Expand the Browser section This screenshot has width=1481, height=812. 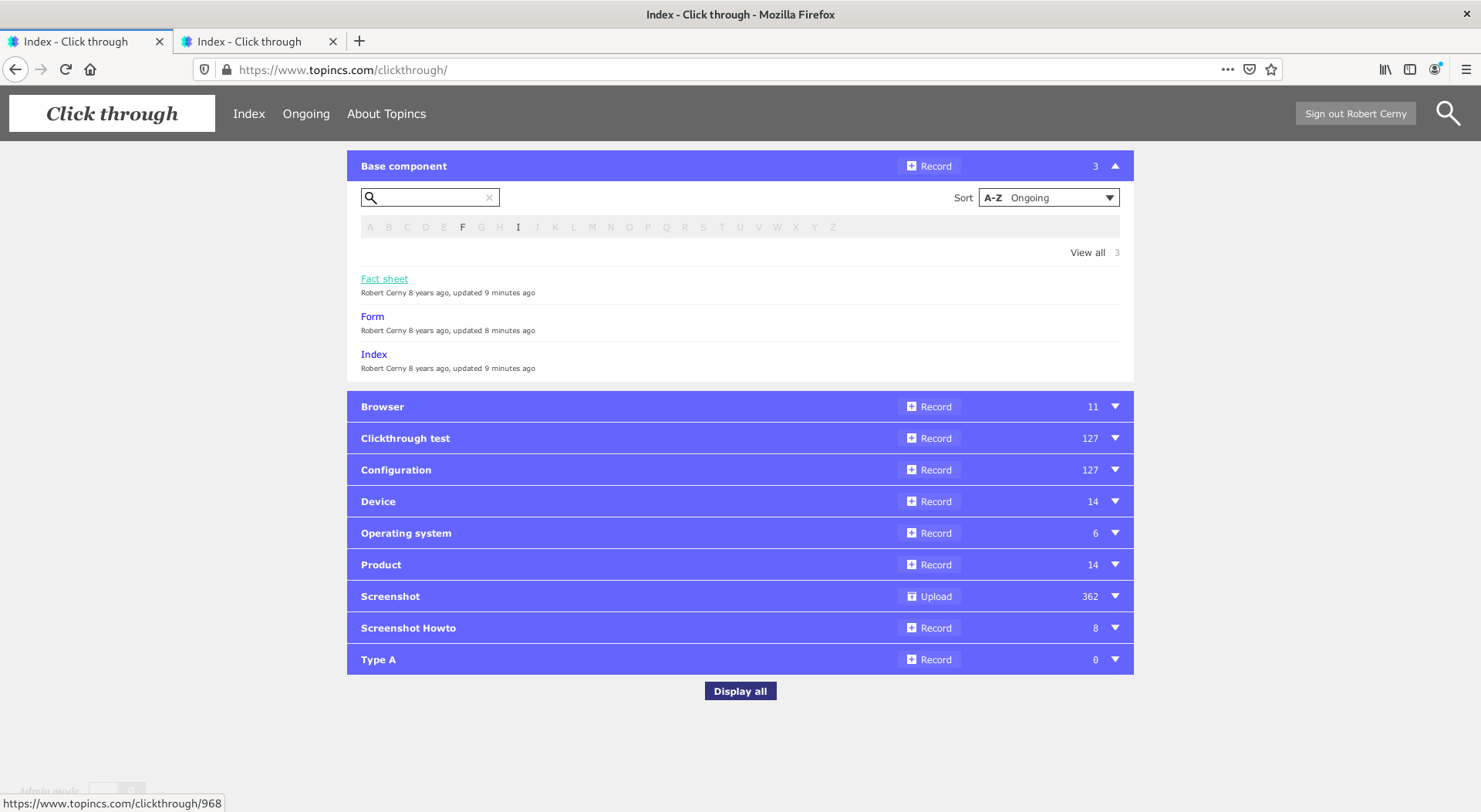[1115, 407]
